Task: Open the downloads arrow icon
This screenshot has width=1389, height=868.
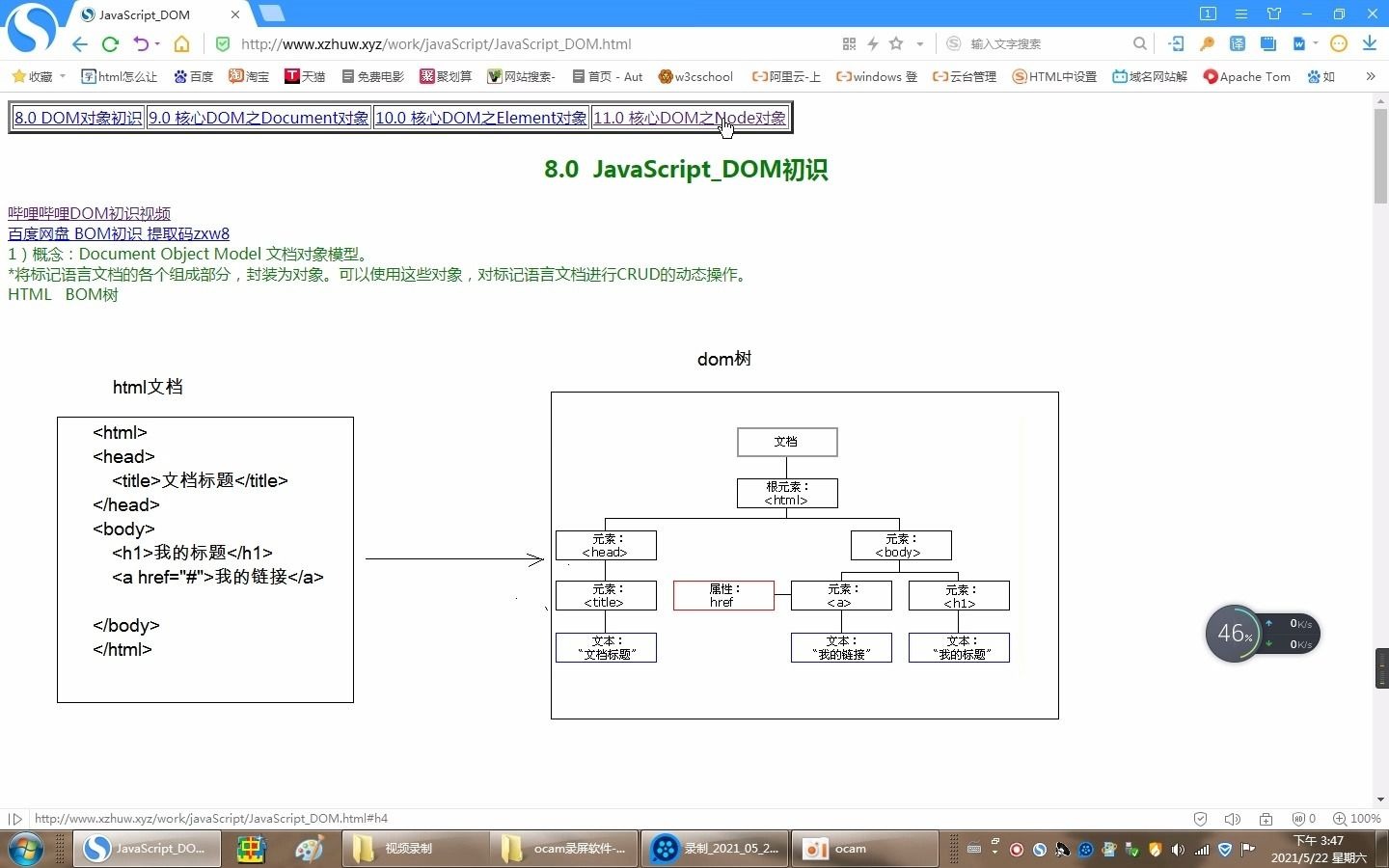Action: (x=1369, y=44)
